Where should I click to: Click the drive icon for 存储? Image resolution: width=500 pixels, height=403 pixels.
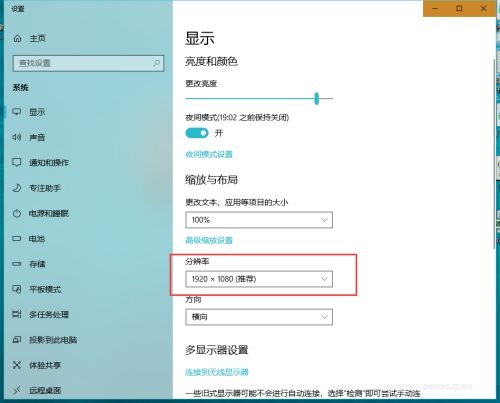[x=17, y=264]
